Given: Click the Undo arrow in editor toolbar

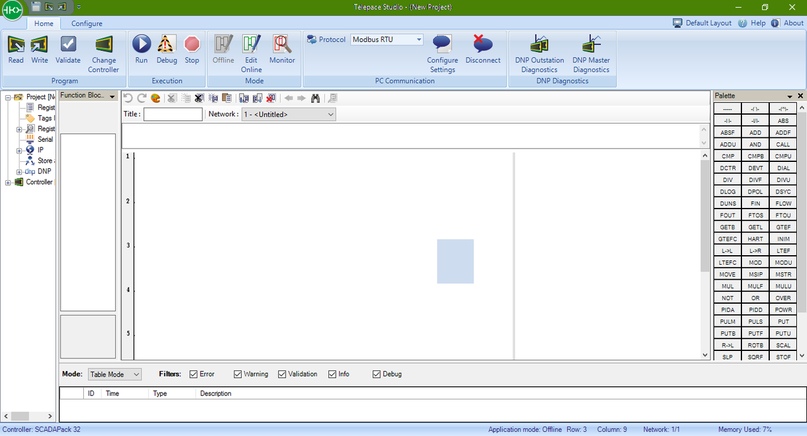Looking at the screenshot, I should (129, 98).
